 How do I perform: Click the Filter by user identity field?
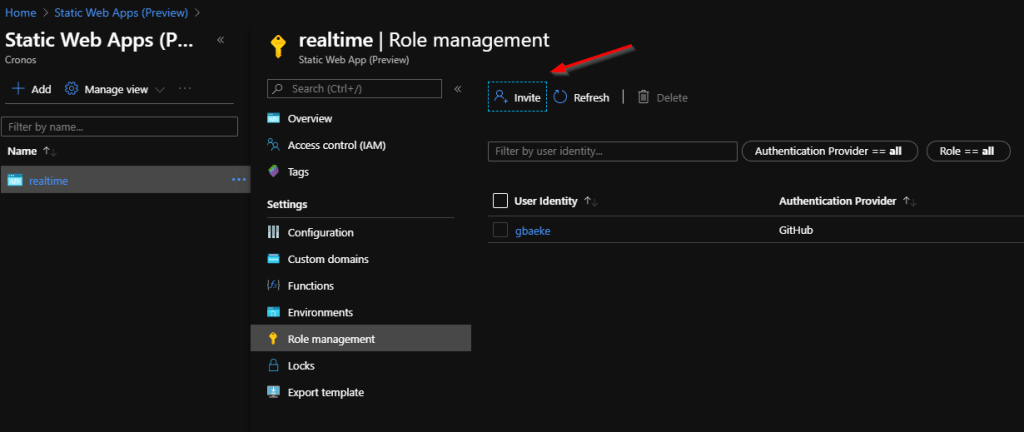pos(611,151)
